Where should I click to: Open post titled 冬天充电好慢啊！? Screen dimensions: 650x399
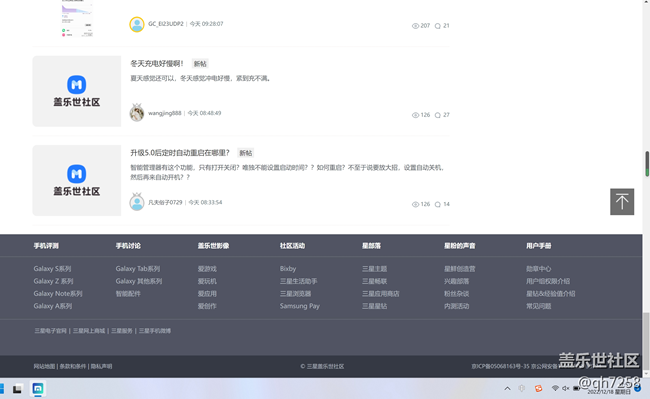(x=157, y=63)
